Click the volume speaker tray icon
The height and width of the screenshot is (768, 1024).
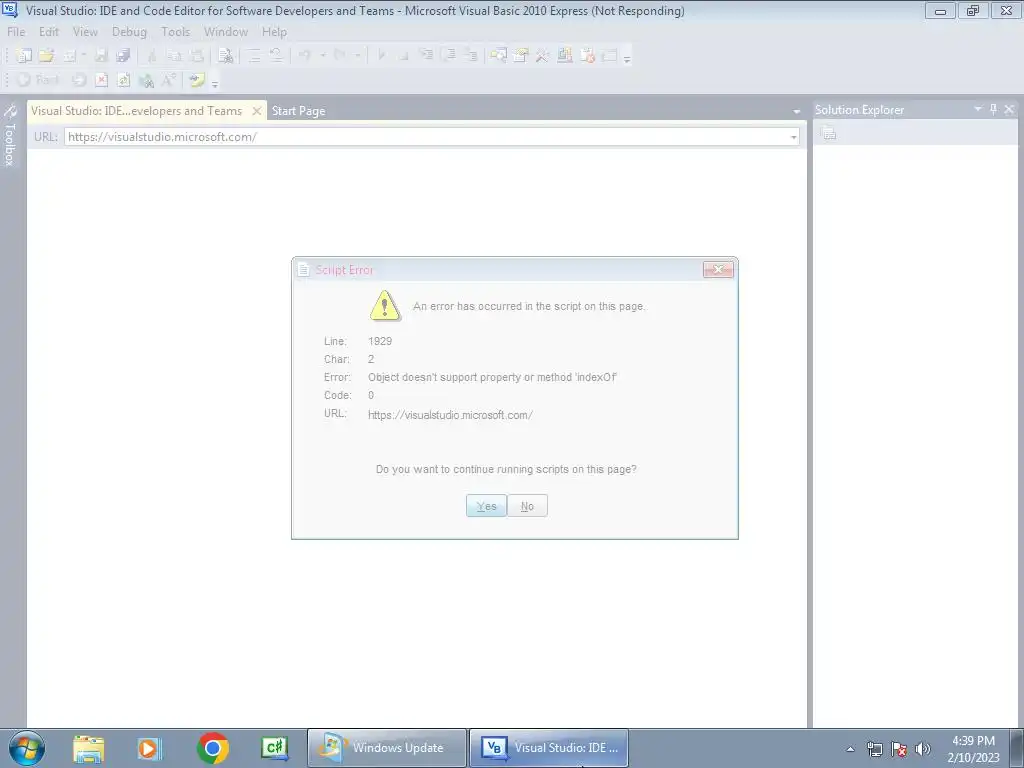923,749
